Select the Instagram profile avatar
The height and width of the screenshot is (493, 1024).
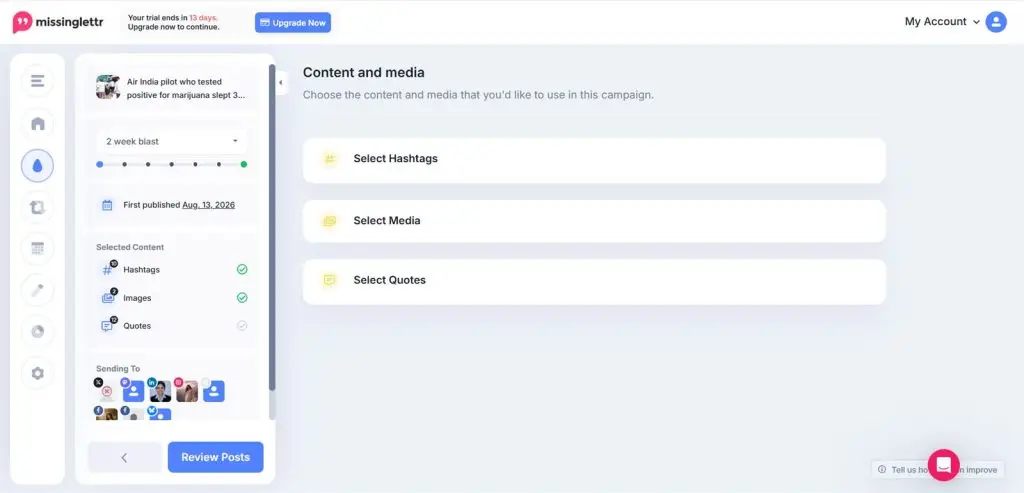click(186, 390)
